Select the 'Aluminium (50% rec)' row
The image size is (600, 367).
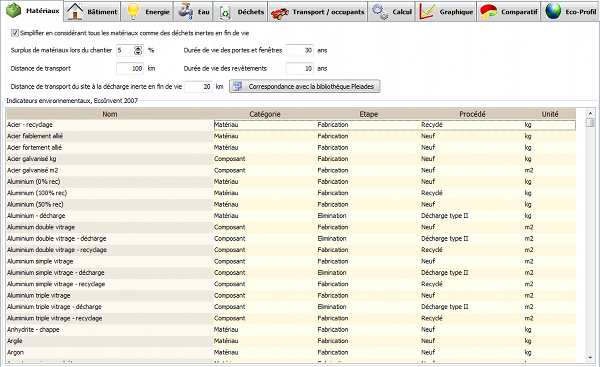tap(291, 204)
